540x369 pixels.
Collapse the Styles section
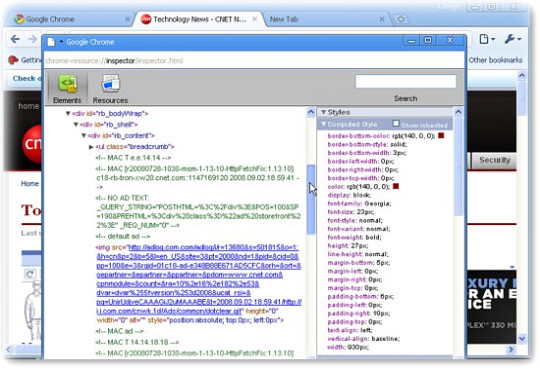tap(324, 112)
